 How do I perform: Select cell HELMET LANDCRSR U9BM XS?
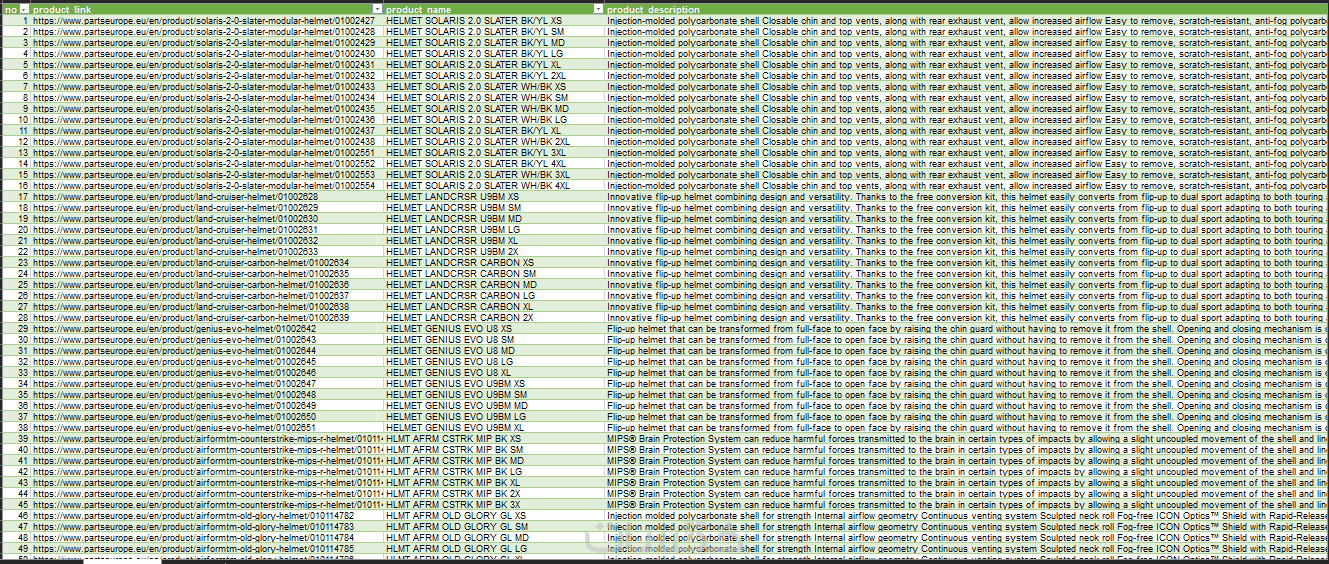[x=494, y=196]
